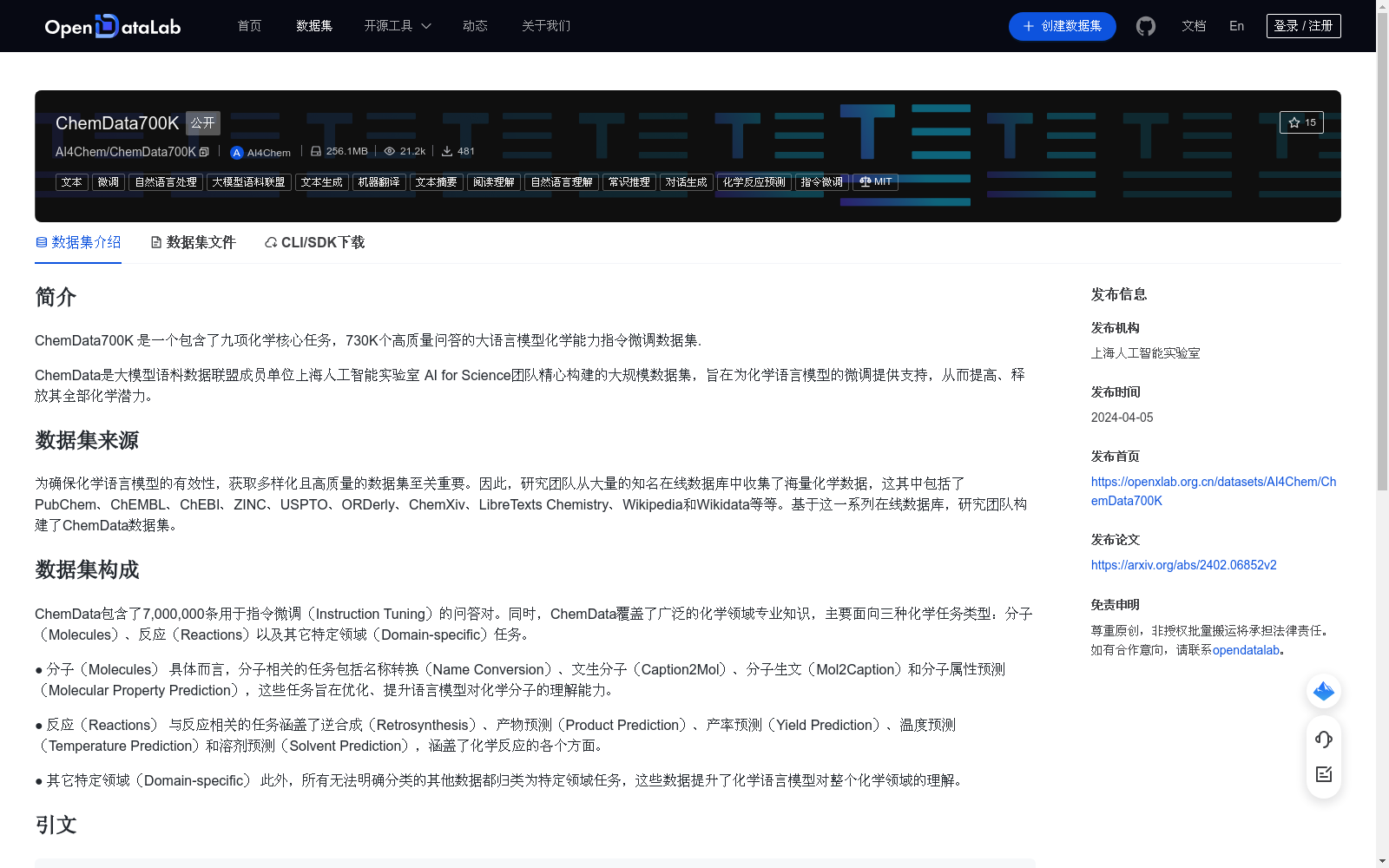Open 动态 navigation item
This screenshot has height=868, width=1389.
click(475, 26)
